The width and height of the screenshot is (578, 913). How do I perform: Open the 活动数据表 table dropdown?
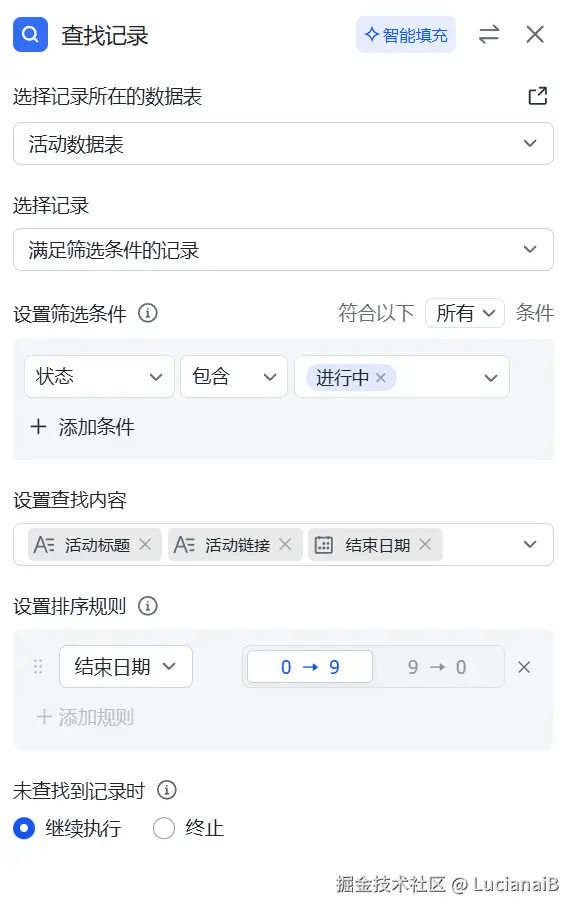(283, 143)
